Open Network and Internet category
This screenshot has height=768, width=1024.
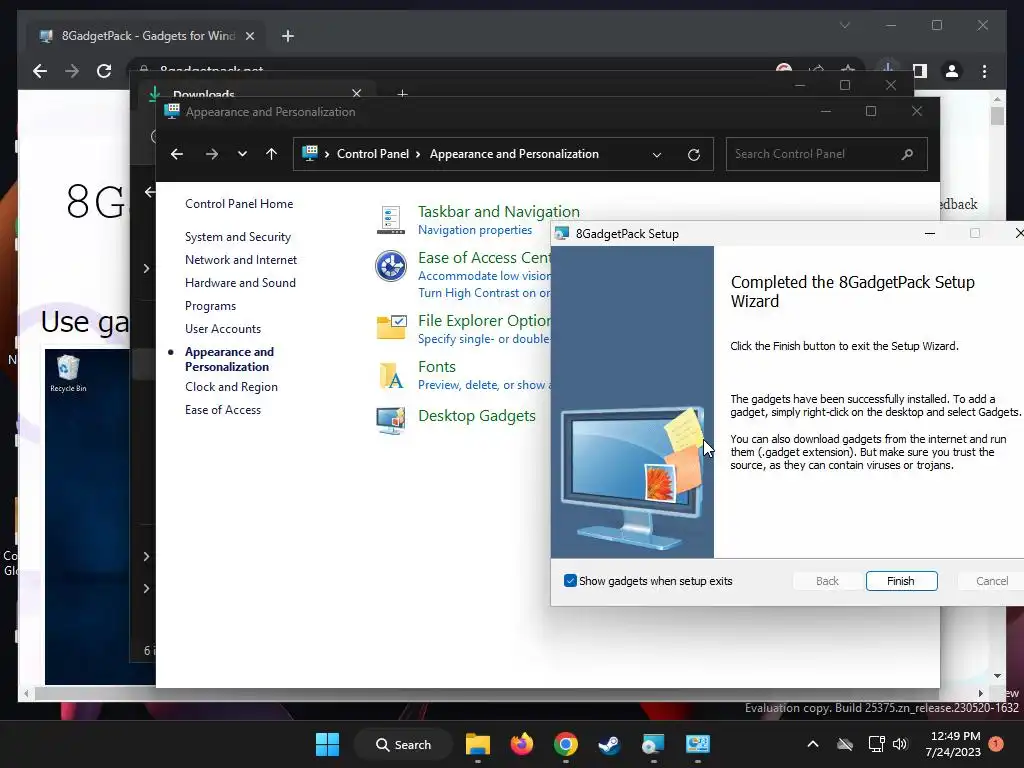tap(240, 259)
